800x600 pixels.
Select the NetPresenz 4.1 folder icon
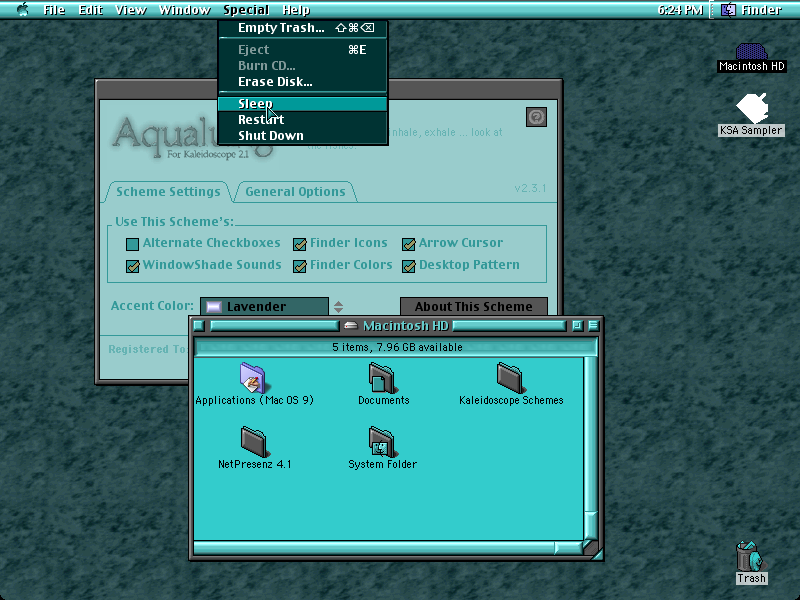pyautogui.click(x=254, y=441)
